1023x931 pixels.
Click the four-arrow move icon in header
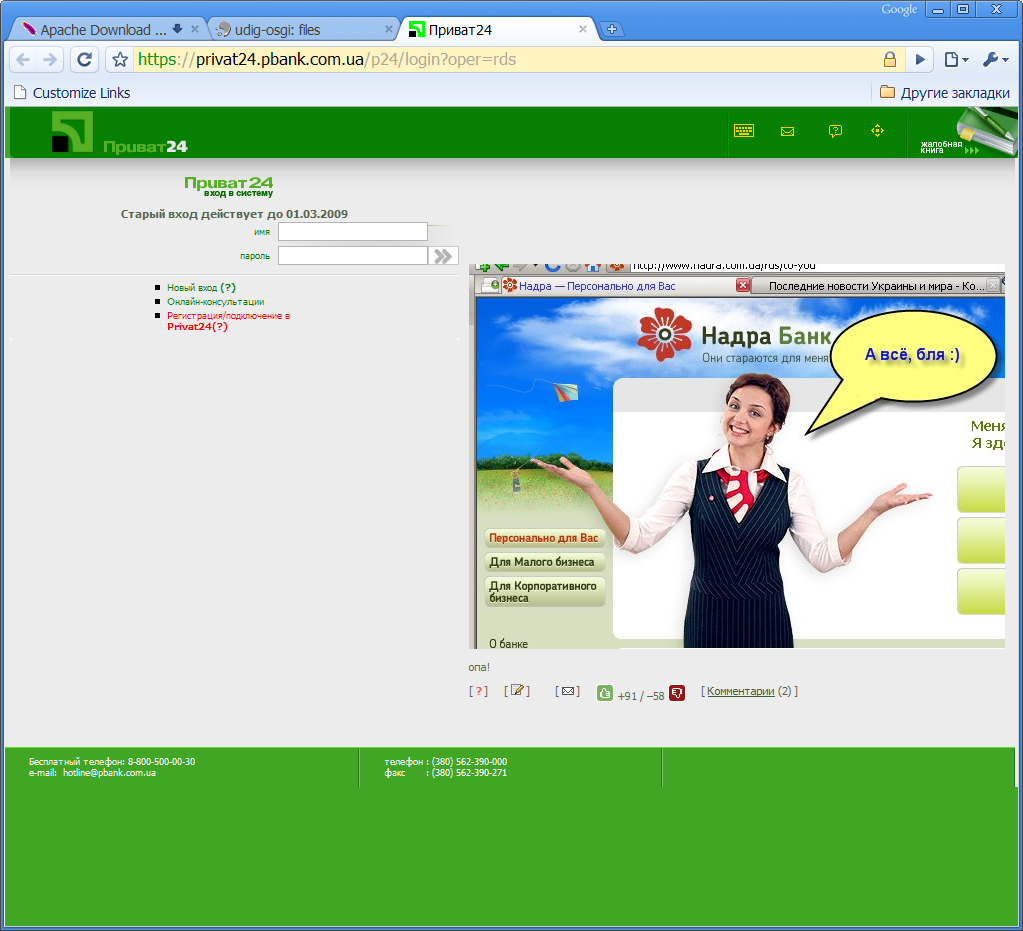click(878, 130)
